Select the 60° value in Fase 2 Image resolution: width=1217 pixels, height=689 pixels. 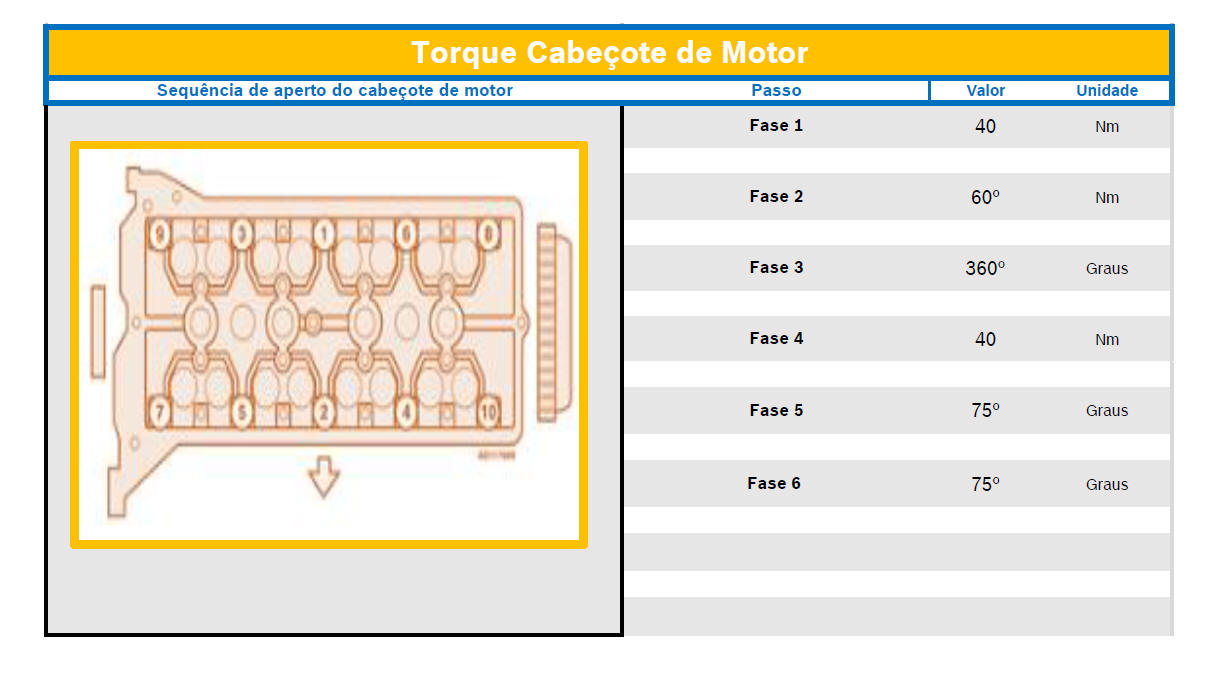[x=985, y=197]
